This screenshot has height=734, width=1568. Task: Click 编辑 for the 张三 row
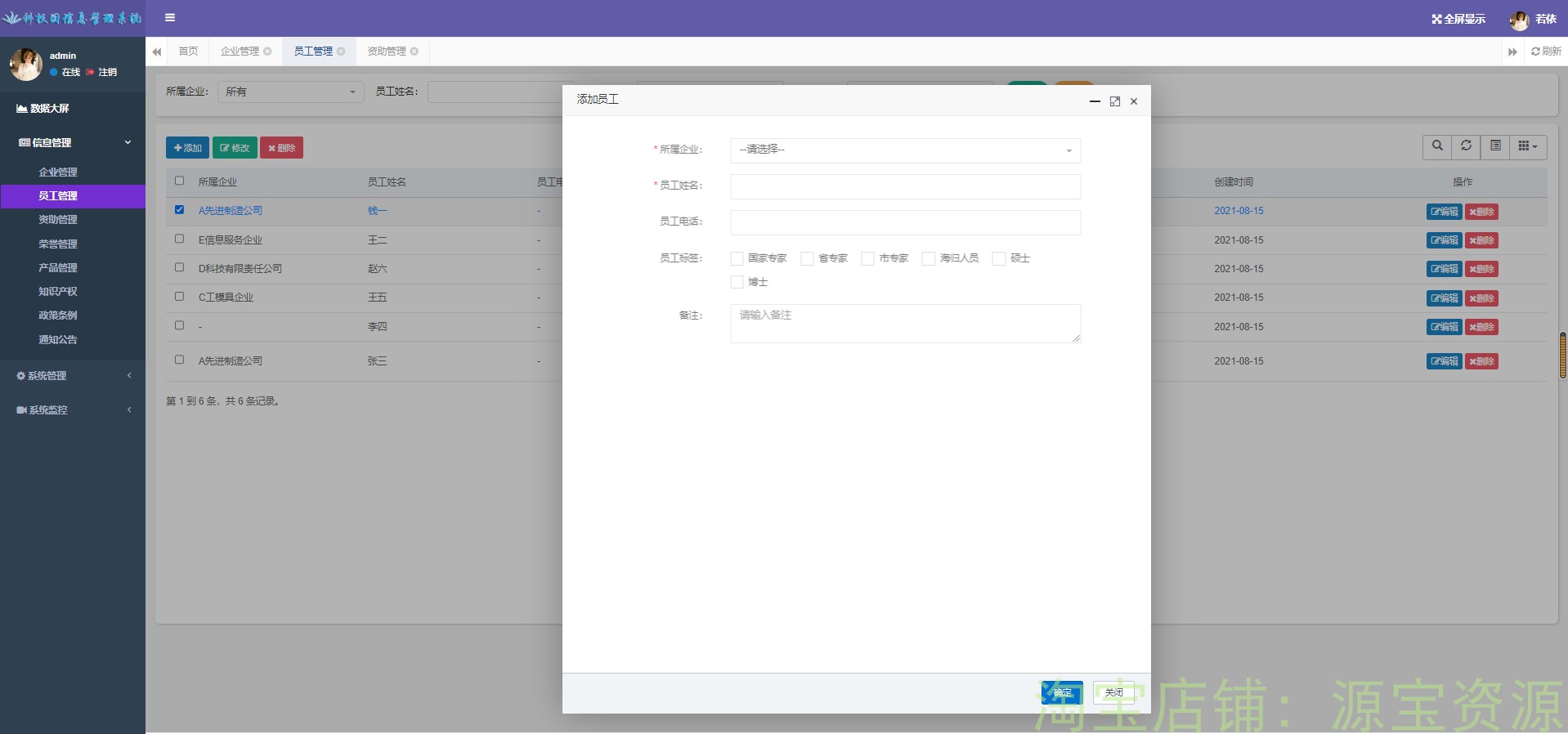pos(1444,361)
